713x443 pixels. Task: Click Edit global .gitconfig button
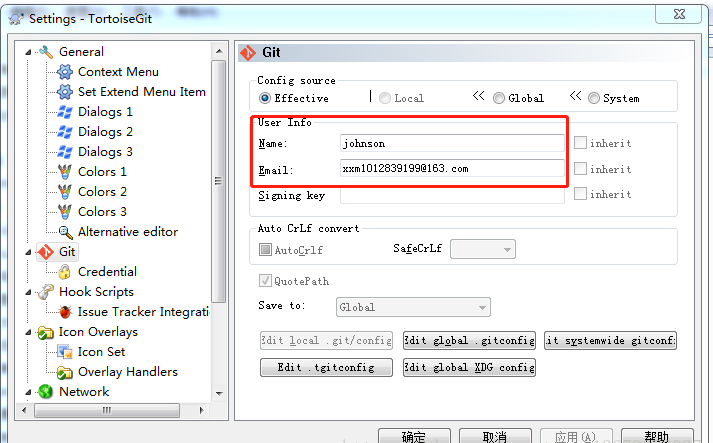469,341
